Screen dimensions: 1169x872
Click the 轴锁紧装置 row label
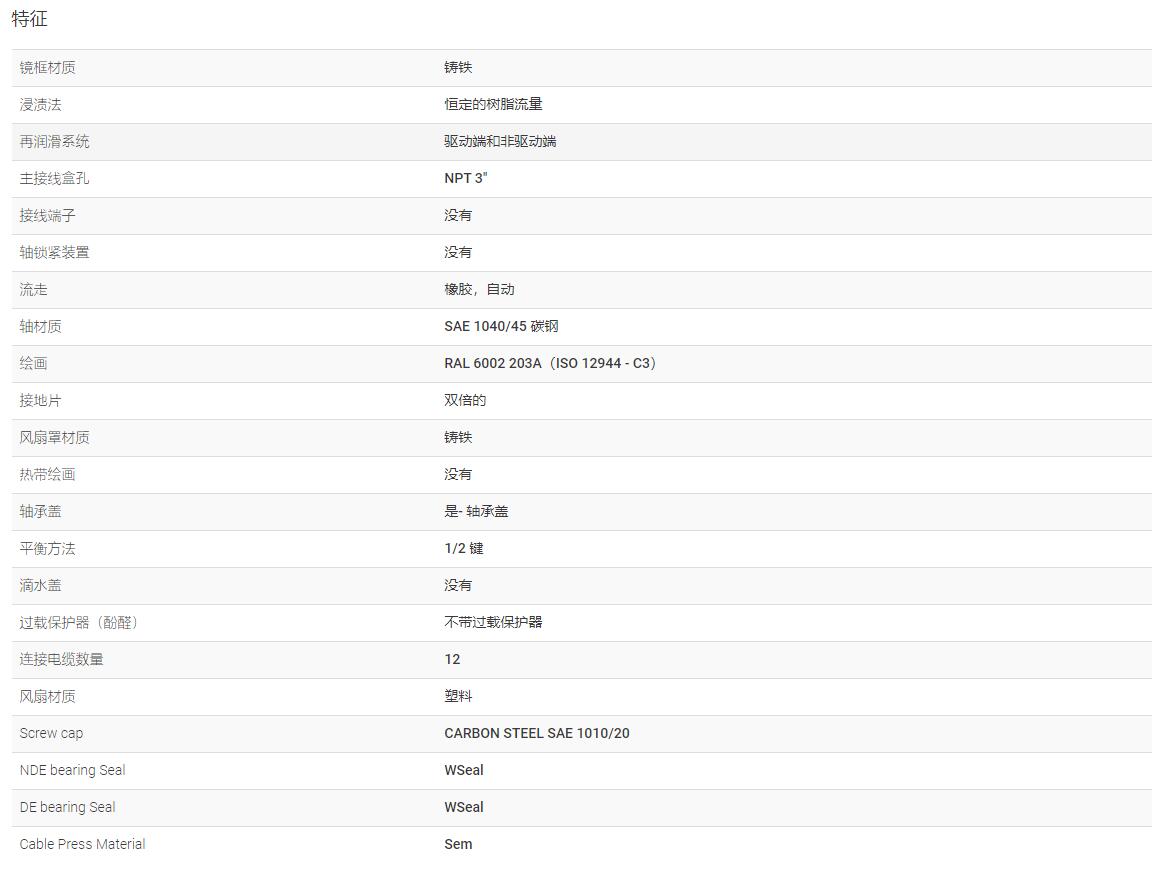(54, 253)
